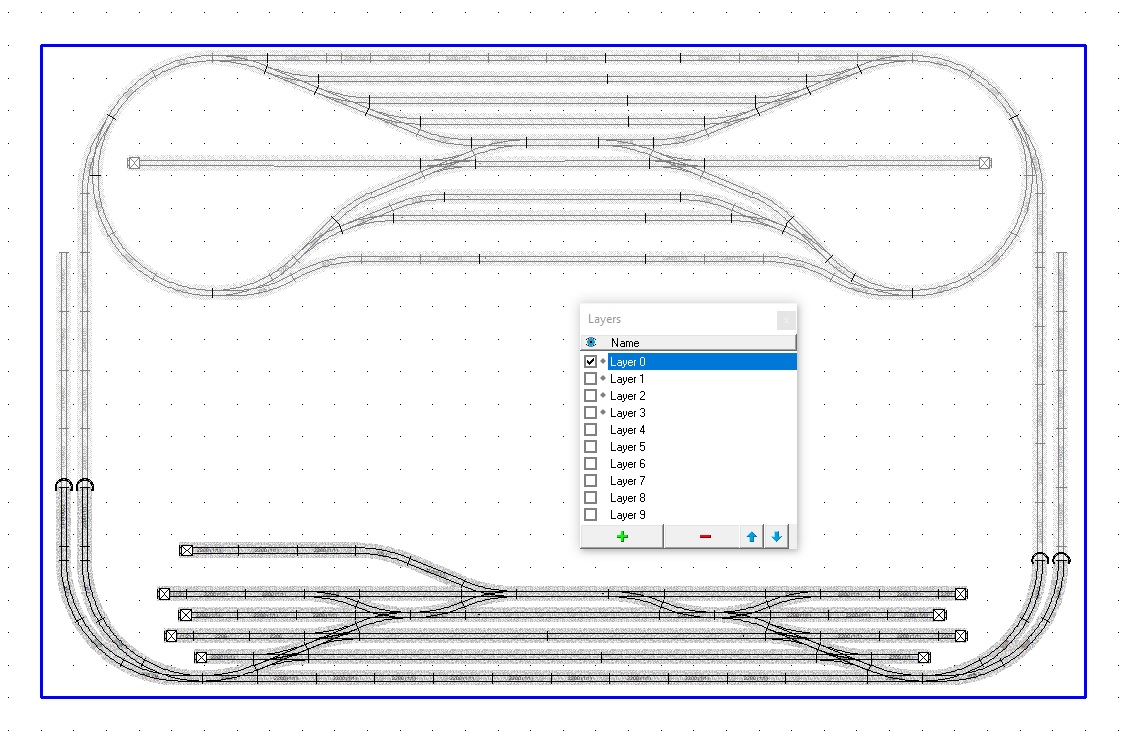
Task: Move layer down with blue arrow
Action: point(777,537)
